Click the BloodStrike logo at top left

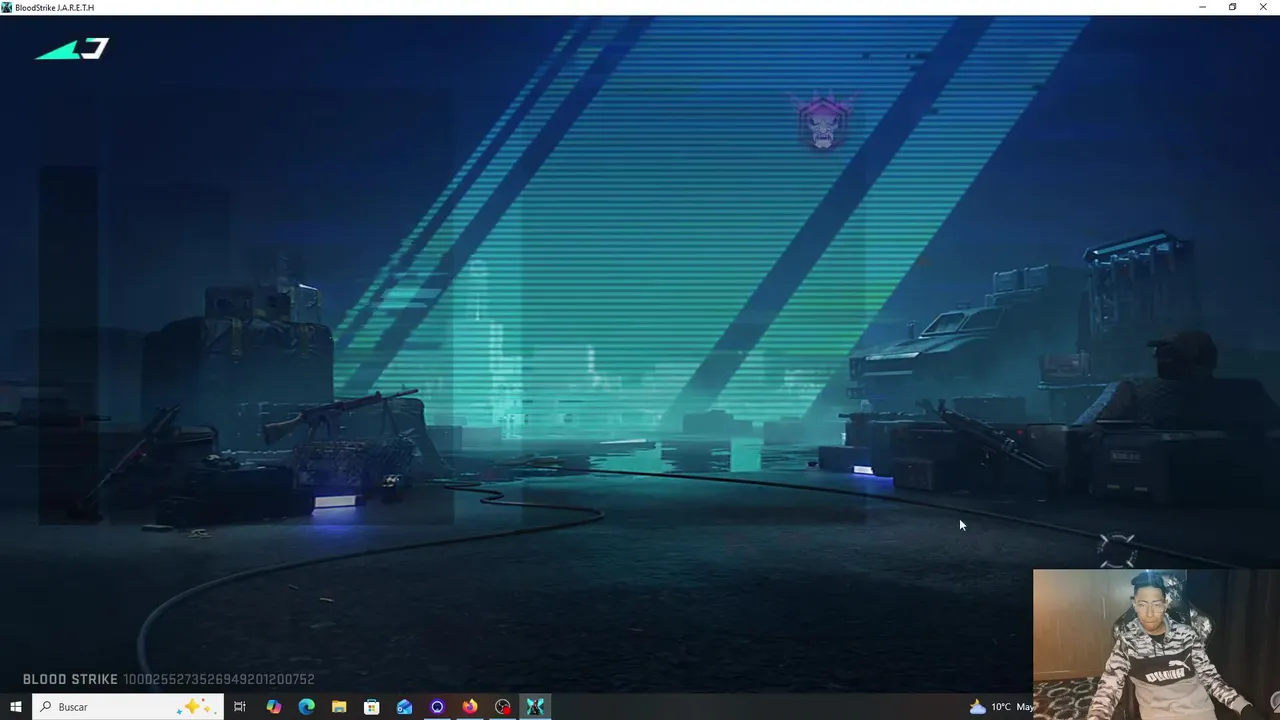coord(72,49)
